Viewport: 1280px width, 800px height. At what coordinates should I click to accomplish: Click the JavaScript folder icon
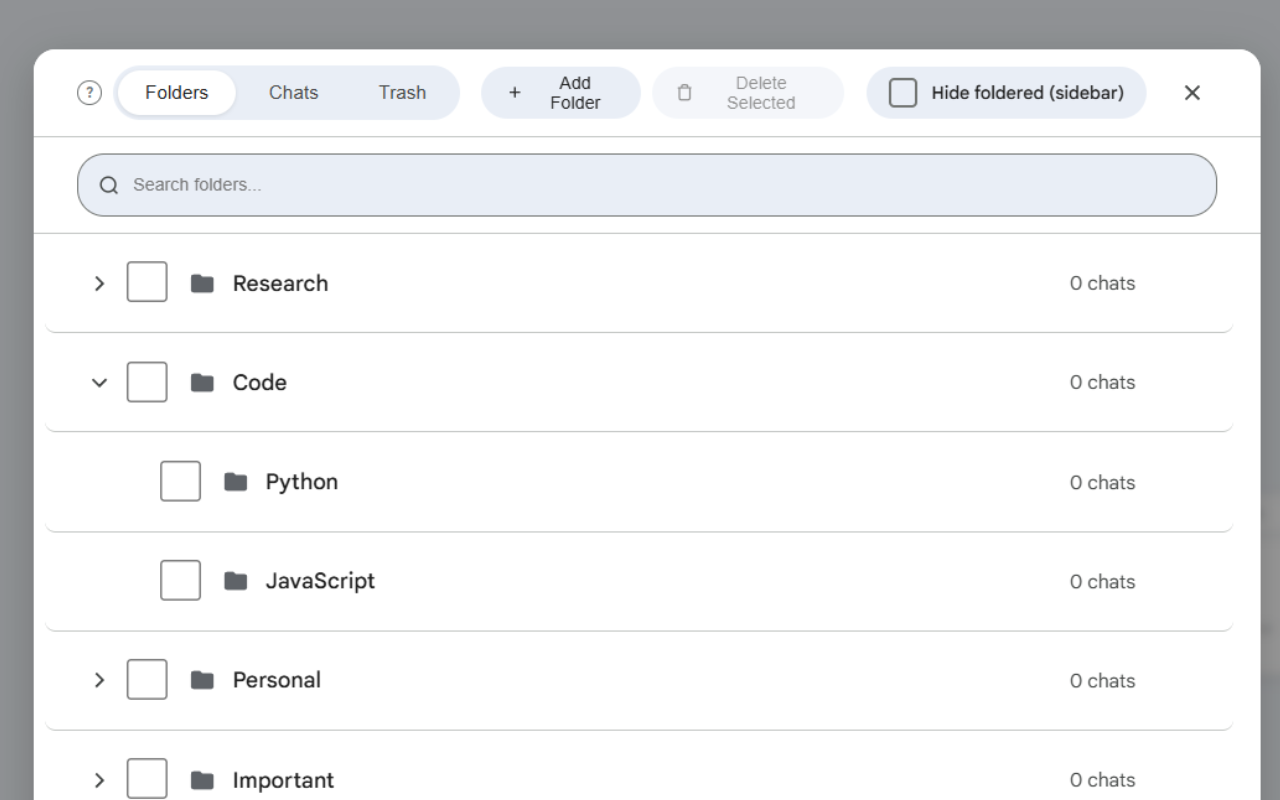coord(236,581)
